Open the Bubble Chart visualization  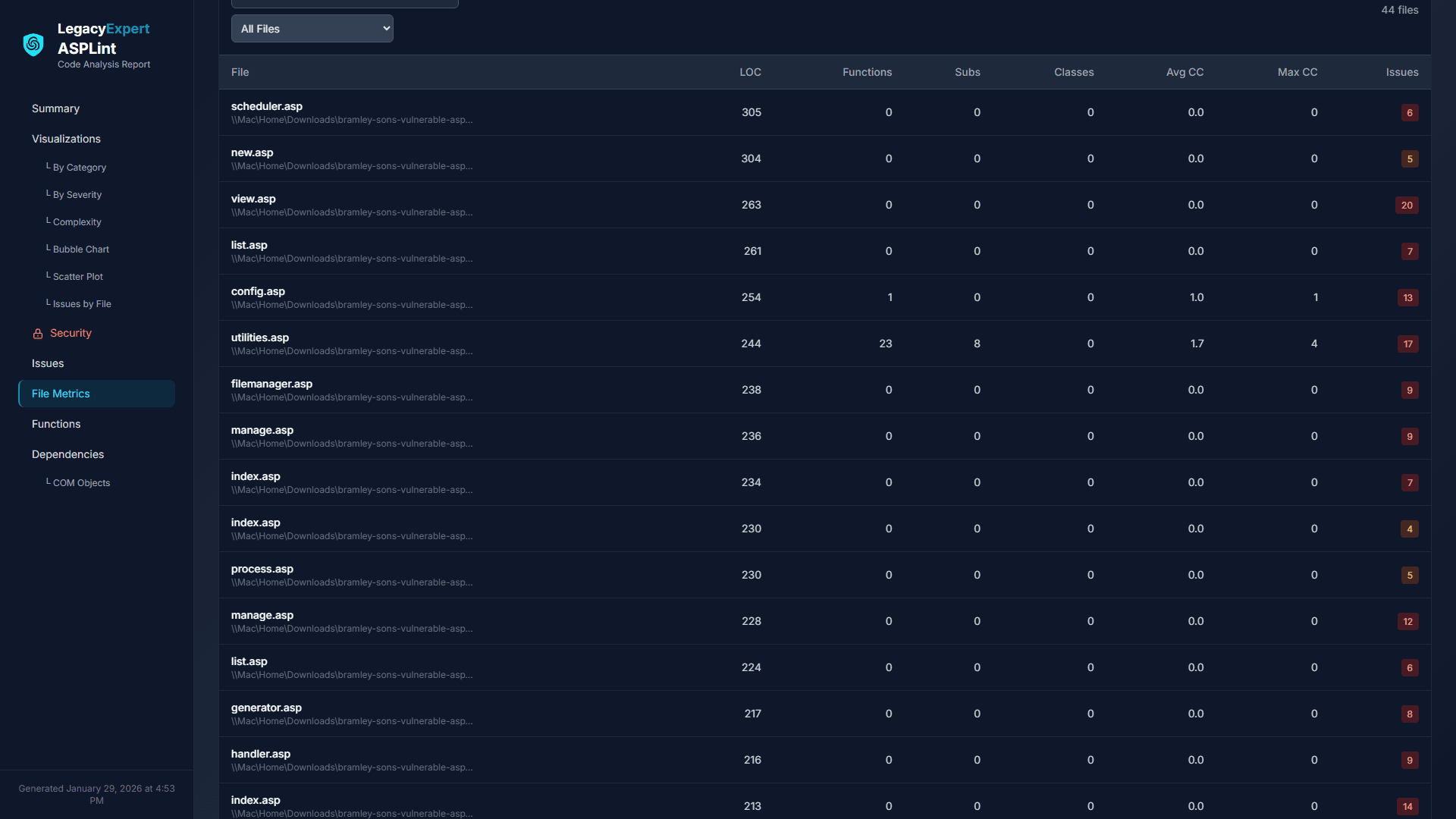coord(80,249)
